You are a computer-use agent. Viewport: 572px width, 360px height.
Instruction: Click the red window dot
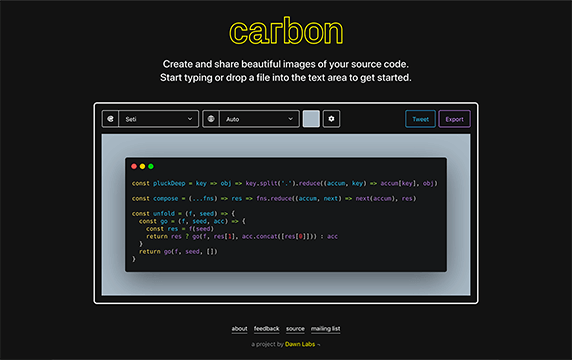[x=134, y=166]
